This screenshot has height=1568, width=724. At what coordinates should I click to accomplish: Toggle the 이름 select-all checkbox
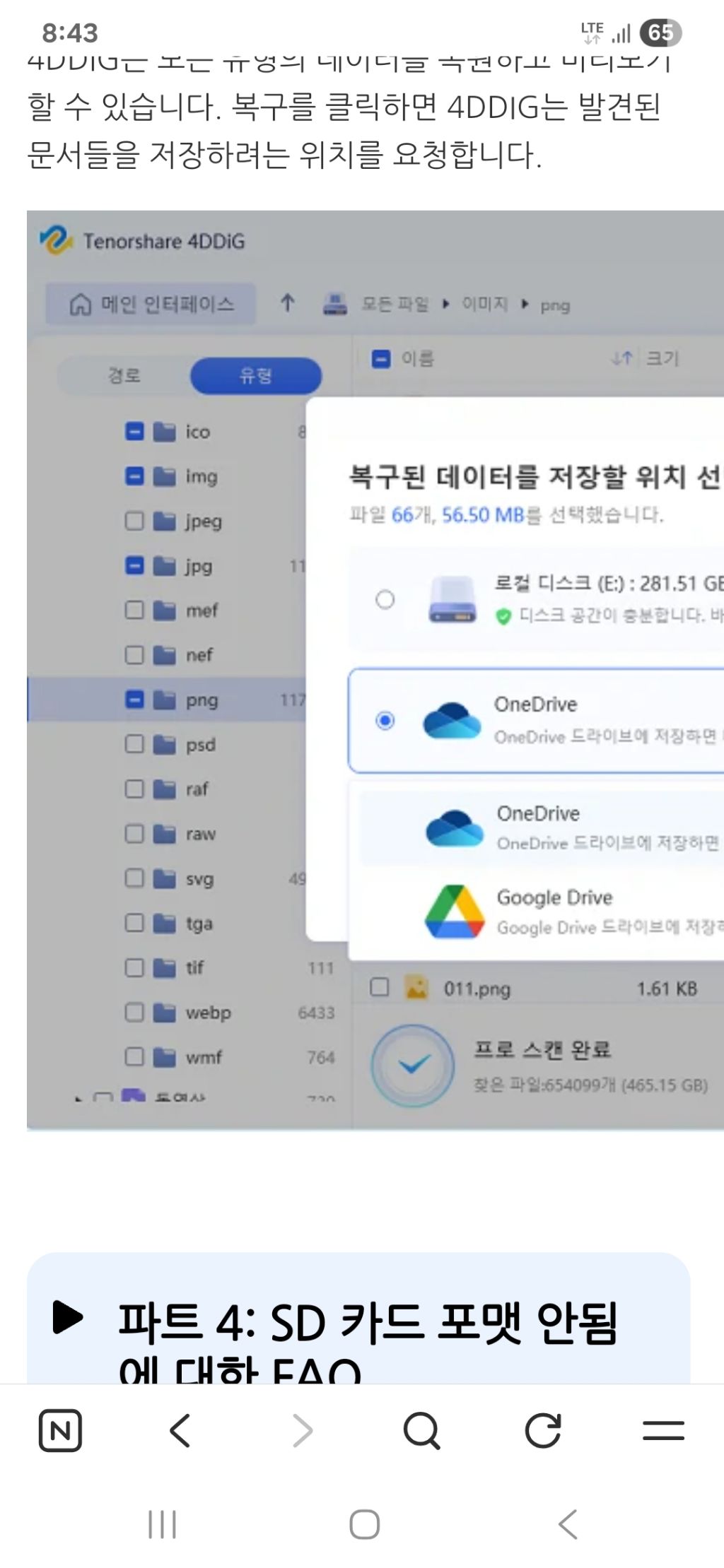[381, 359]
